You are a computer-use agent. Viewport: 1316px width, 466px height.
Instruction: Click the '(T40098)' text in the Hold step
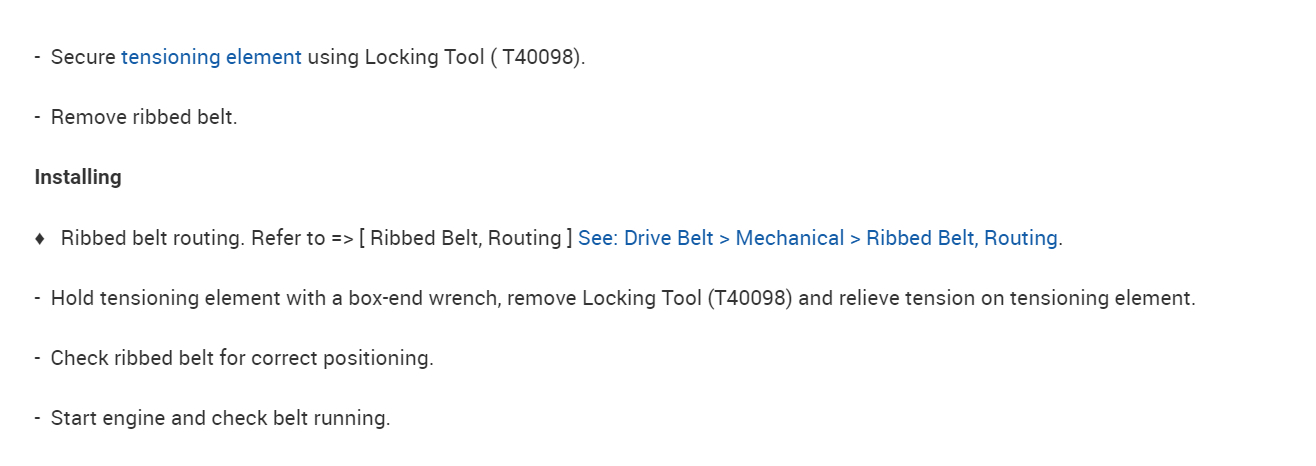point(749,298)
